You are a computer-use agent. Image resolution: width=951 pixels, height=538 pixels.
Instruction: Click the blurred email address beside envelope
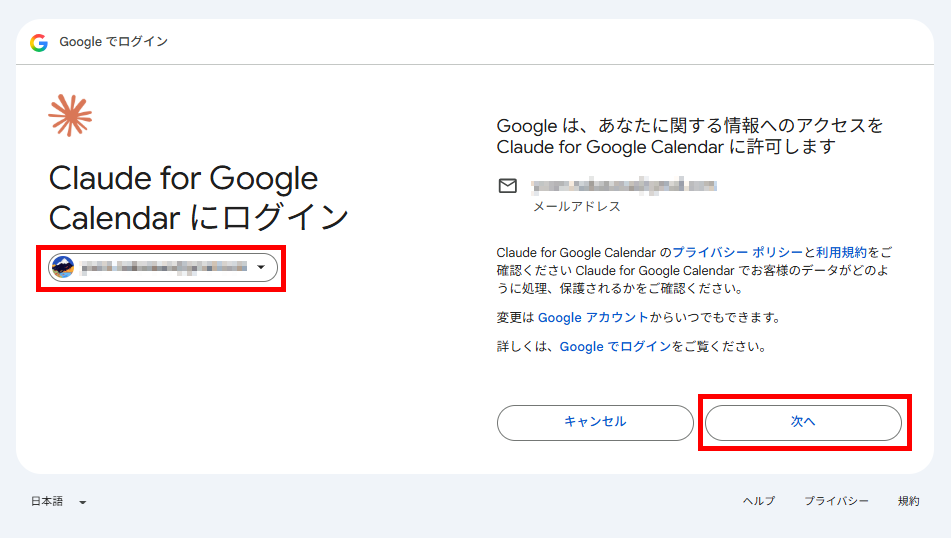(x=624, y=185)
